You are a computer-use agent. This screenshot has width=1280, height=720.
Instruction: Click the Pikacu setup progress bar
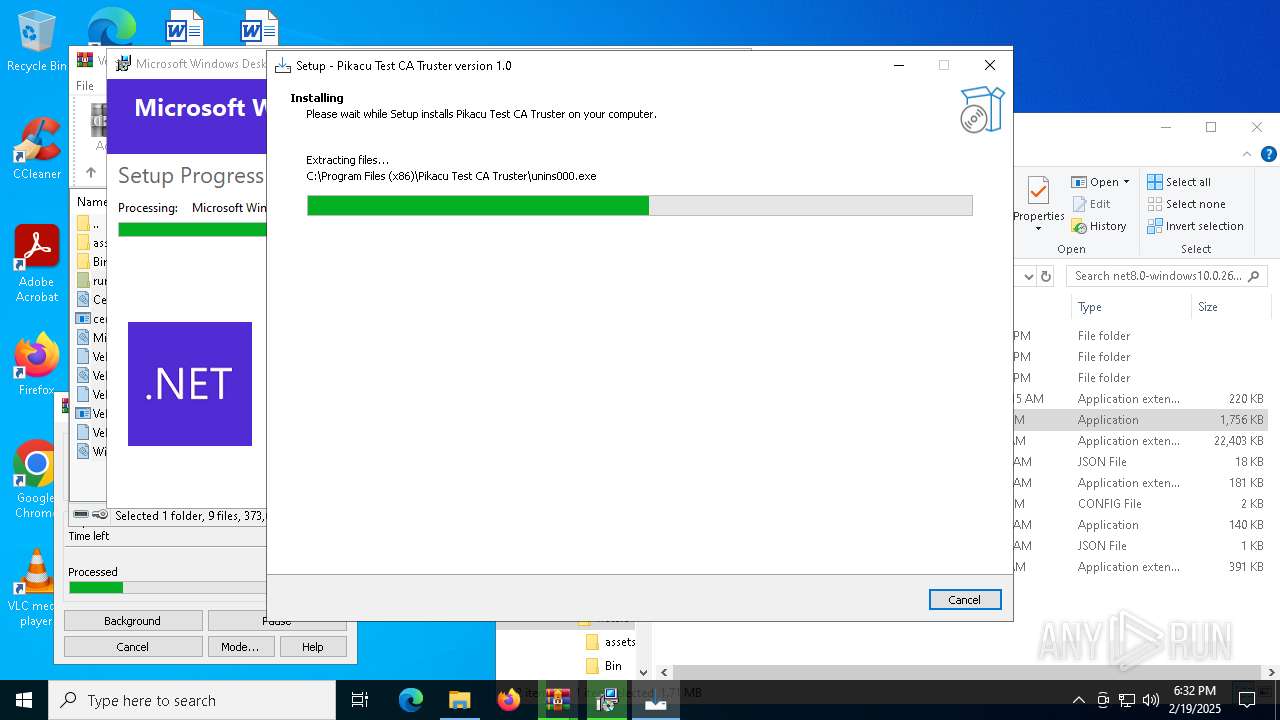[640, 205]
